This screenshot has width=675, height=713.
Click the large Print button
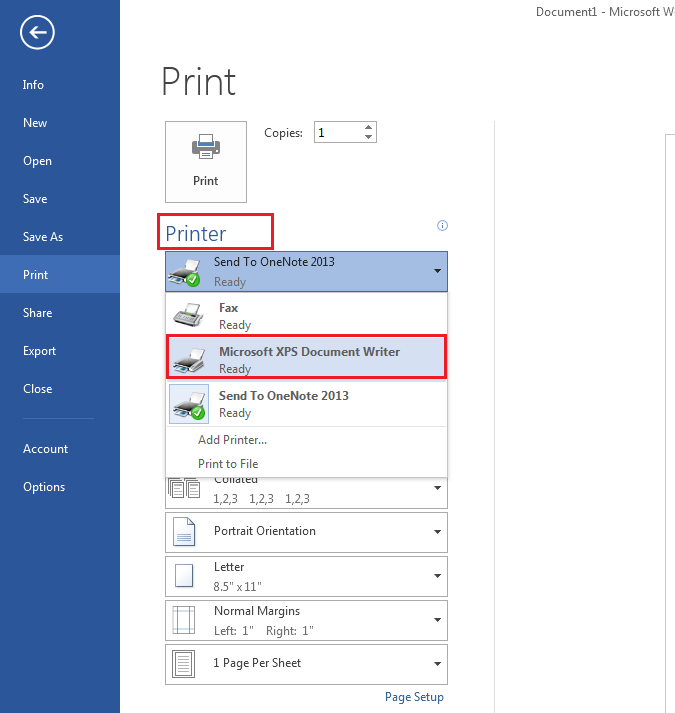[x=206, y=162]
